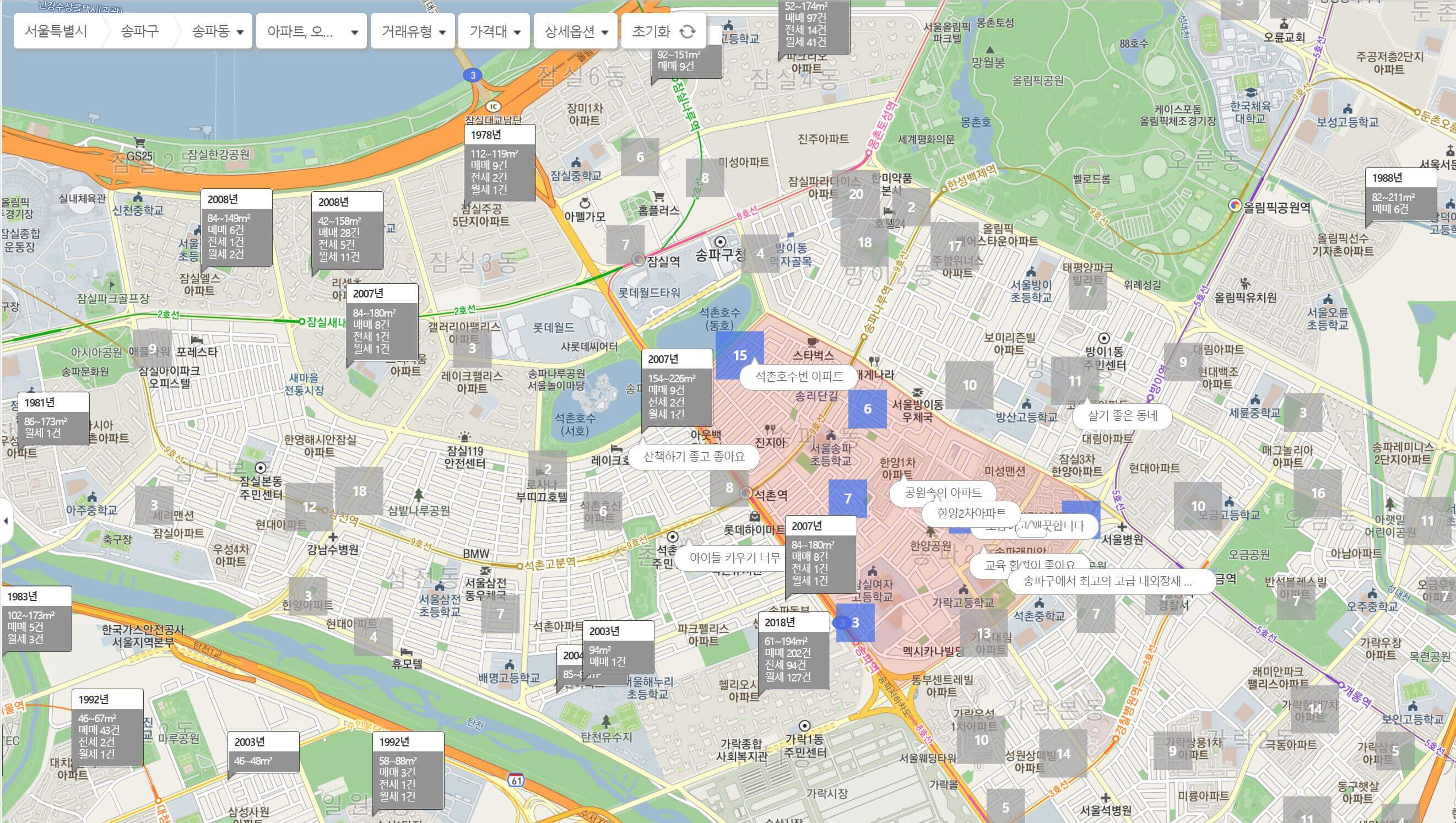
Task: Select the gray cluster marker numbered 20
Action: pyautogui.click(x=856, y=194)
